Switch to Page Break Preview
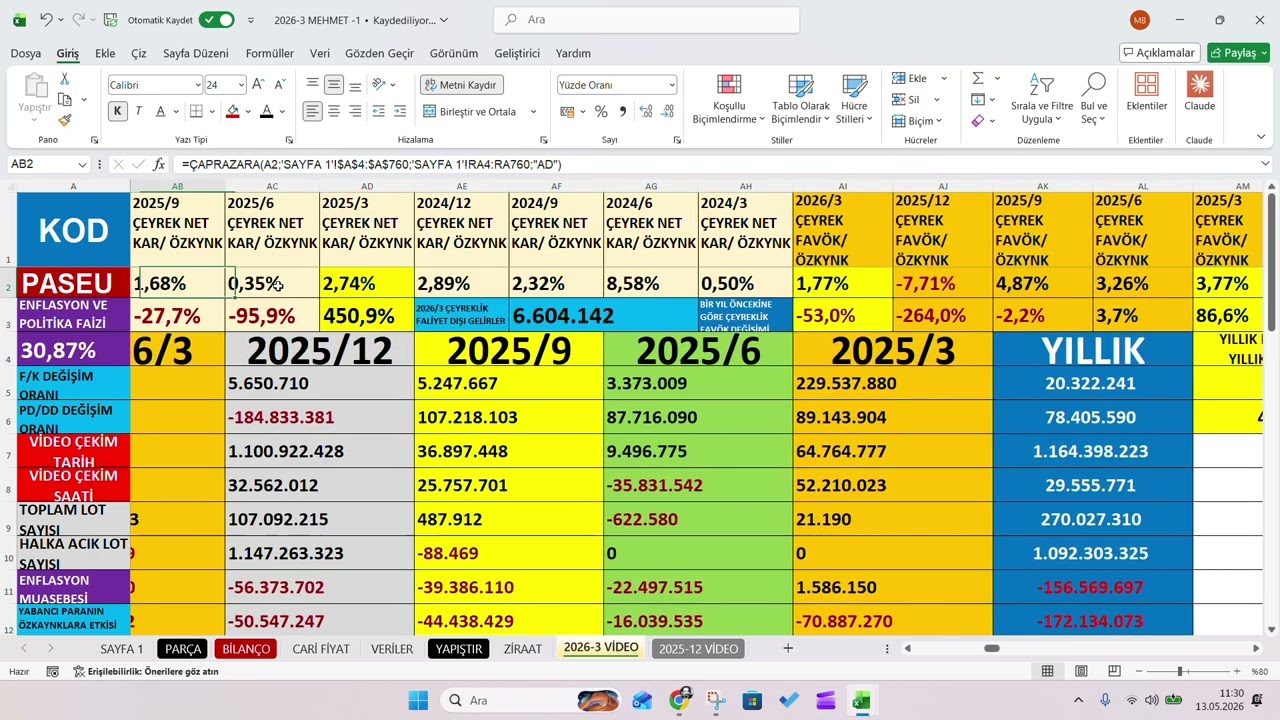Image resolution: width=1280 pixels, height=720 pixels. click(1114, 671)
